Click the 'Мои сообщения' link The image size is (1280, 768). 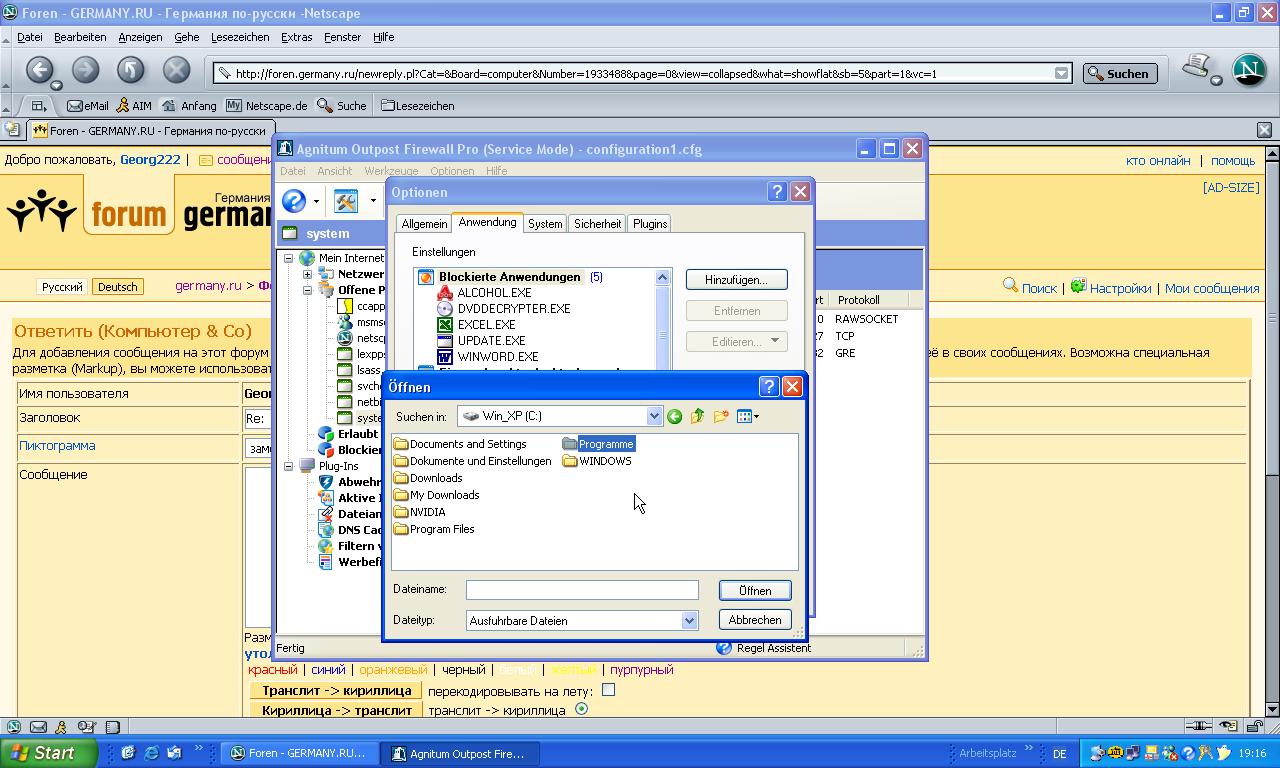click(x=1212, y=288)
